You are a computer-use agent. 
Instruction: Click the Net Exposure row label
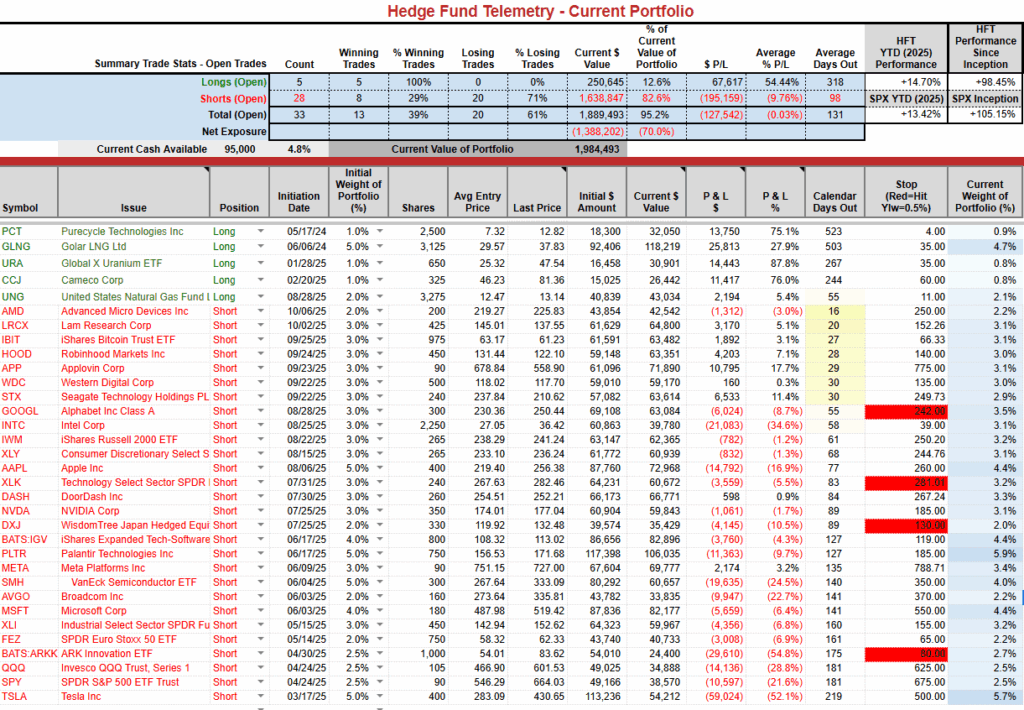234,131
